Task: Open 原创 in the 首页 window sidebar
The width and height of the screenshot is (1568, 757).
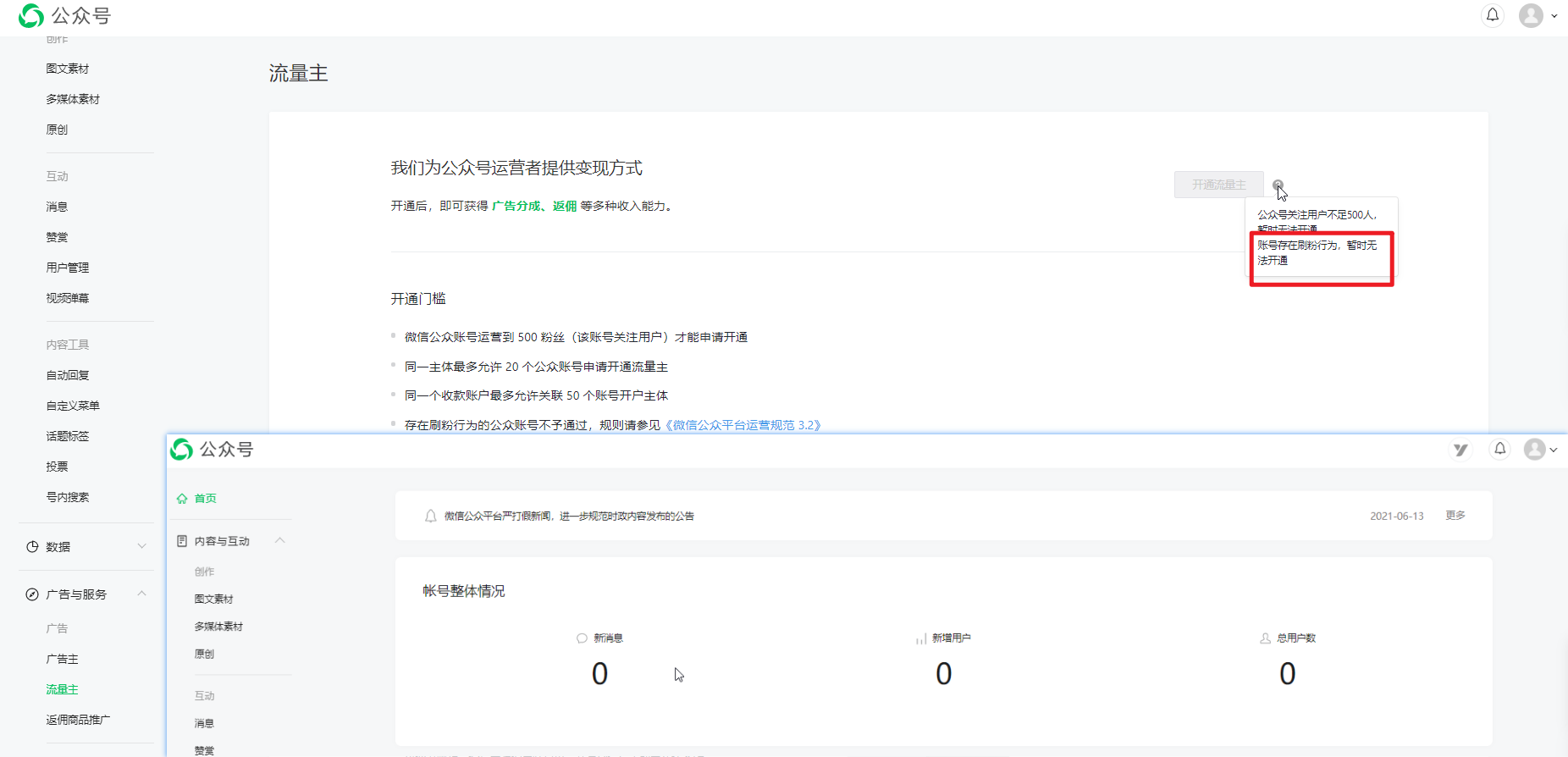Action: (204, 654)
